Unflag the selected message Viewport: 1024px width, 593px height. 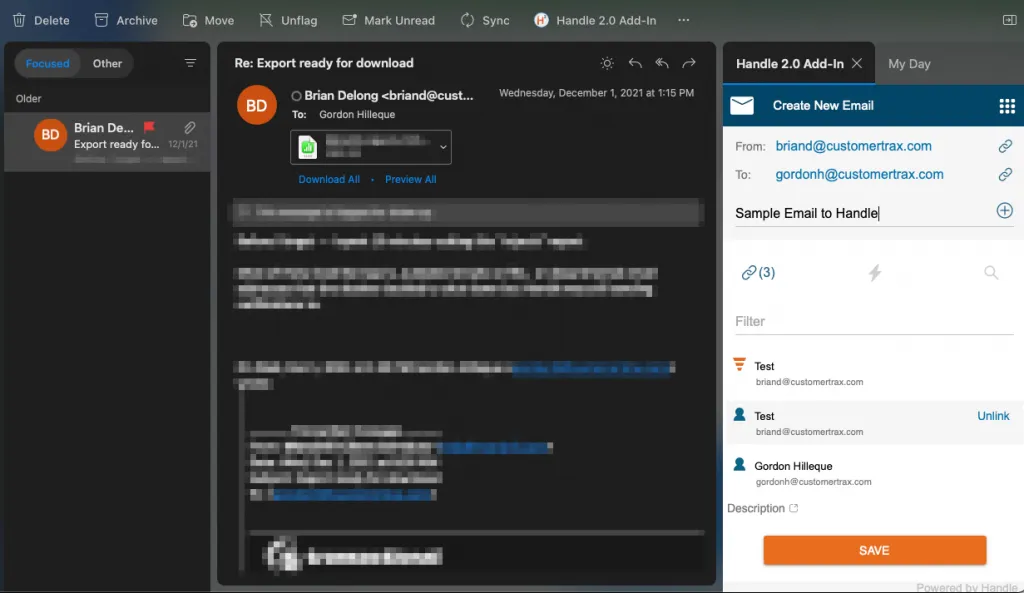coord(288,20)
